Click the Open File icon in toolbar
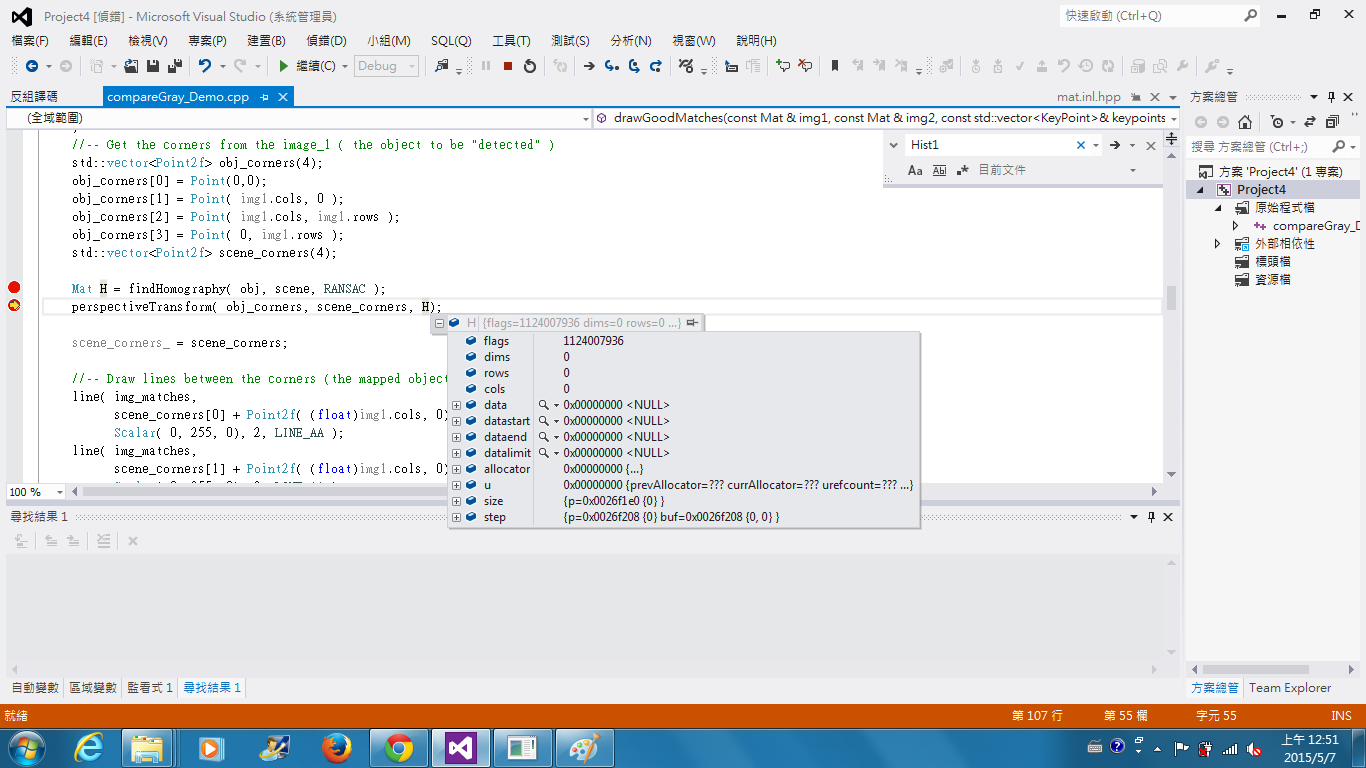This screenshot has width=1366, height=768. click(x=131, y=66)
